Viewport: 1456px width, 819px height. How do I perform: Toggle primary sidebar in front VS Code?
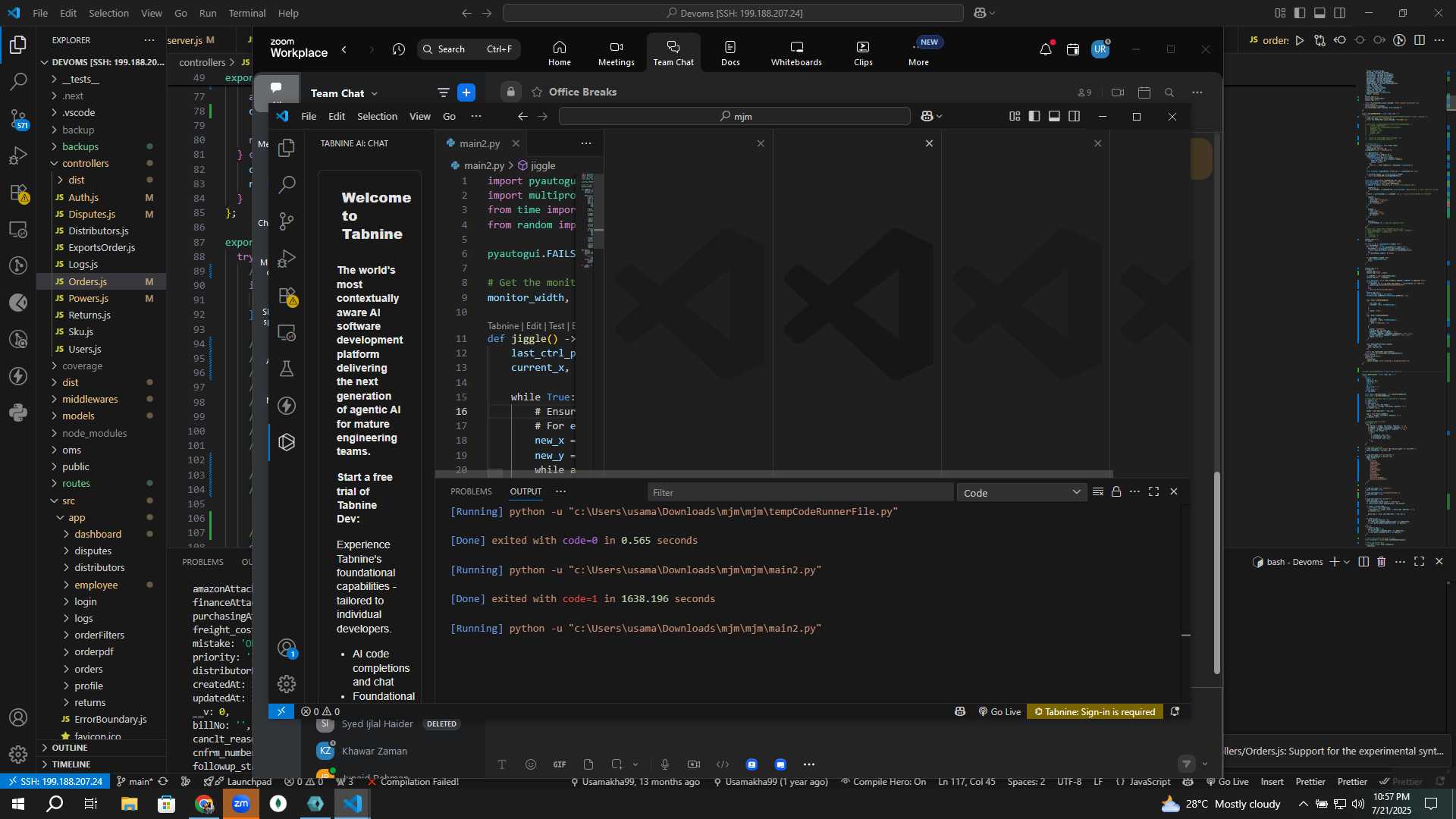pyautogui.click(x=1034, y=116)
